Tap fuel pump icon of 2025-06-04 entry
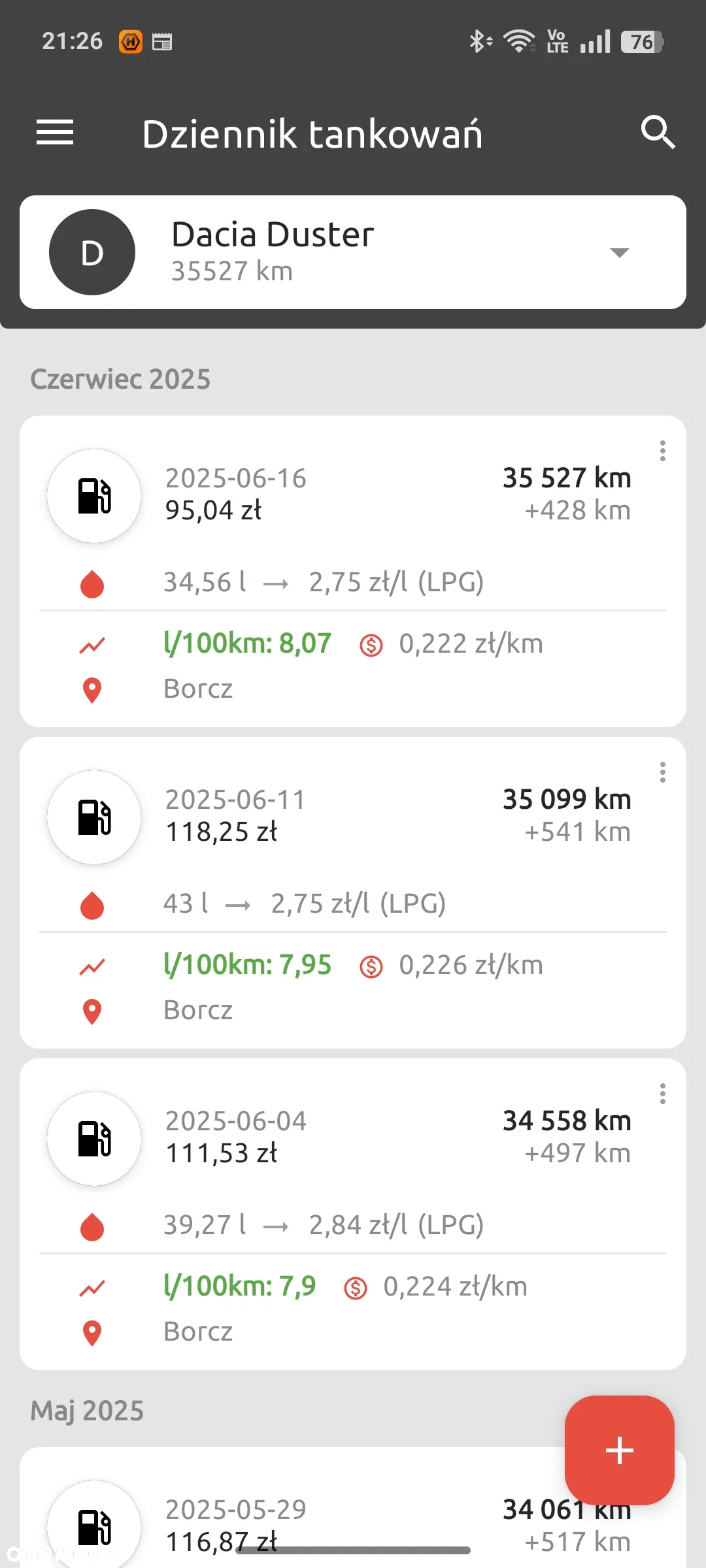Screen dimensions: 706x1568 (94, 1139)
